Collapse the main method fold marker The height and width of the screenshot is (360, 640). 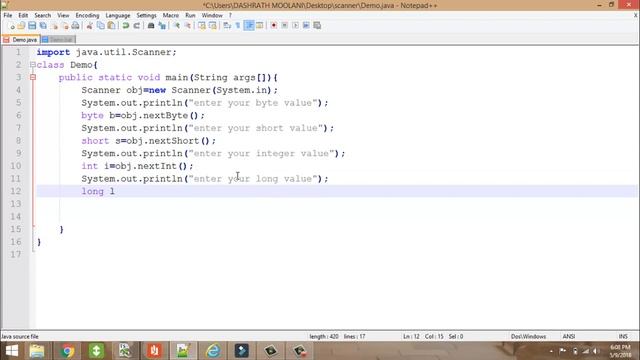(33, 77)
